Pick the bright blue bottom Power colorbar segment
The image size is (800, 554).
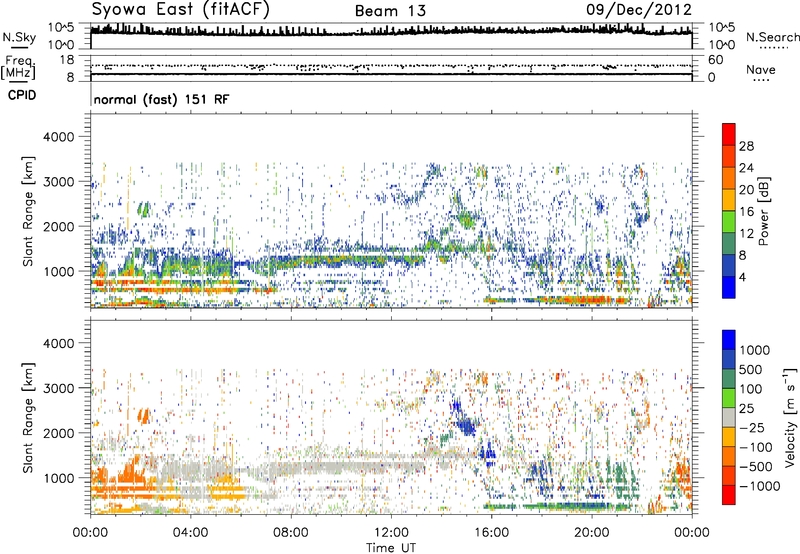tap(729, 288)
